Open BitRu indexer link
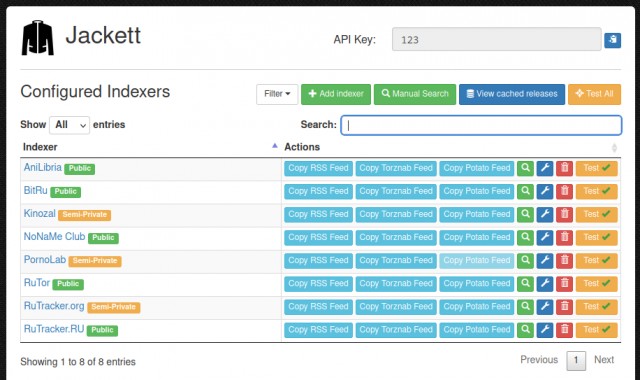 point(36,191)
